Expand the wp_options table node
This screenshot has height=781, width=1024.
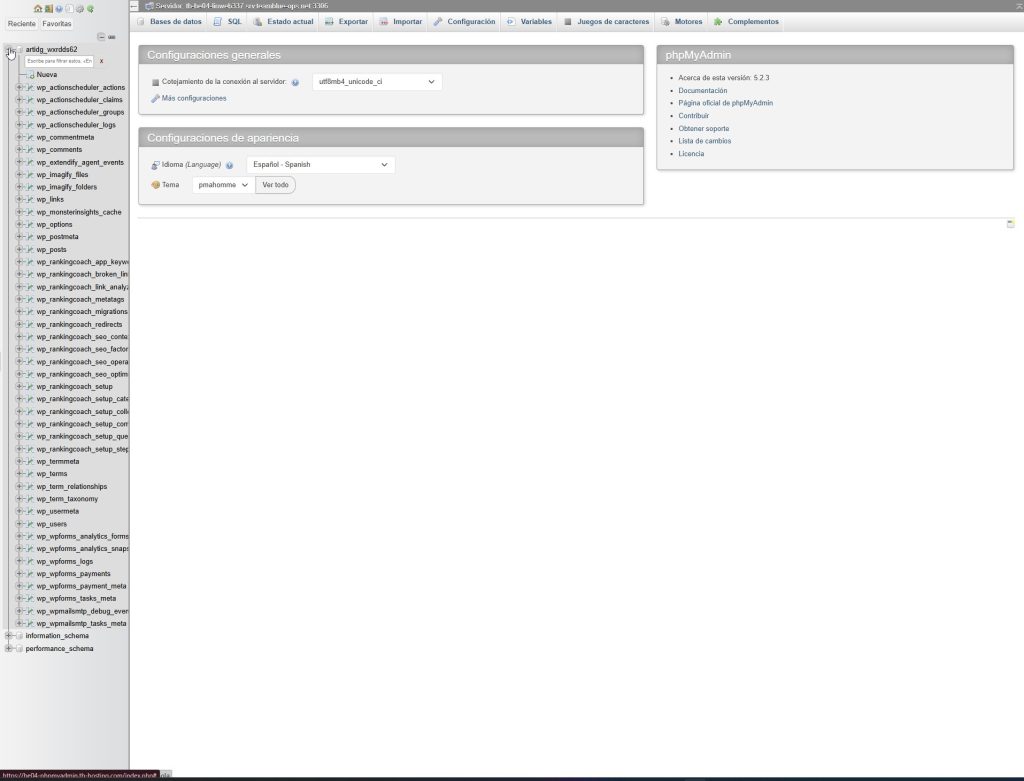tap(19, 224)
